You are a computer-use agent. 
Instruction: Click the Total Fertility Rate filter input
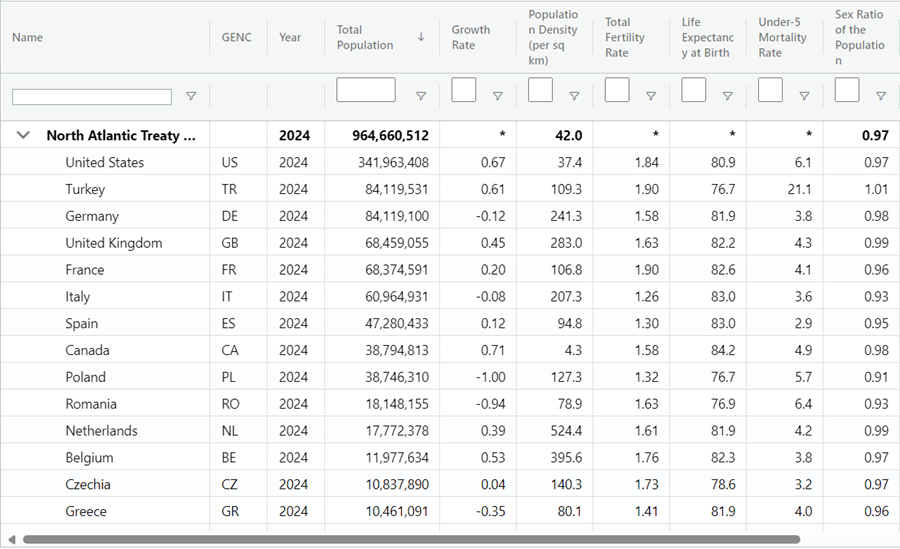click(x=617, y=90)
